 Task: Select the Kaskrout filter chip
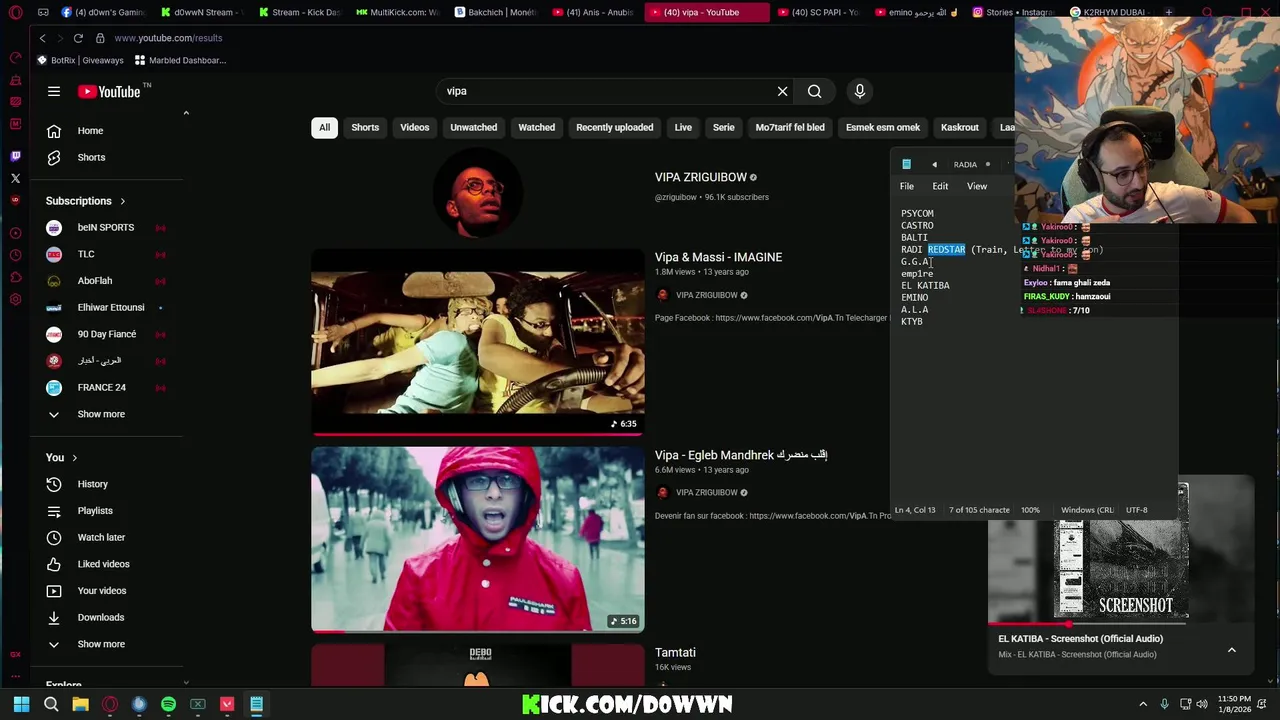[x=960, y=127]
